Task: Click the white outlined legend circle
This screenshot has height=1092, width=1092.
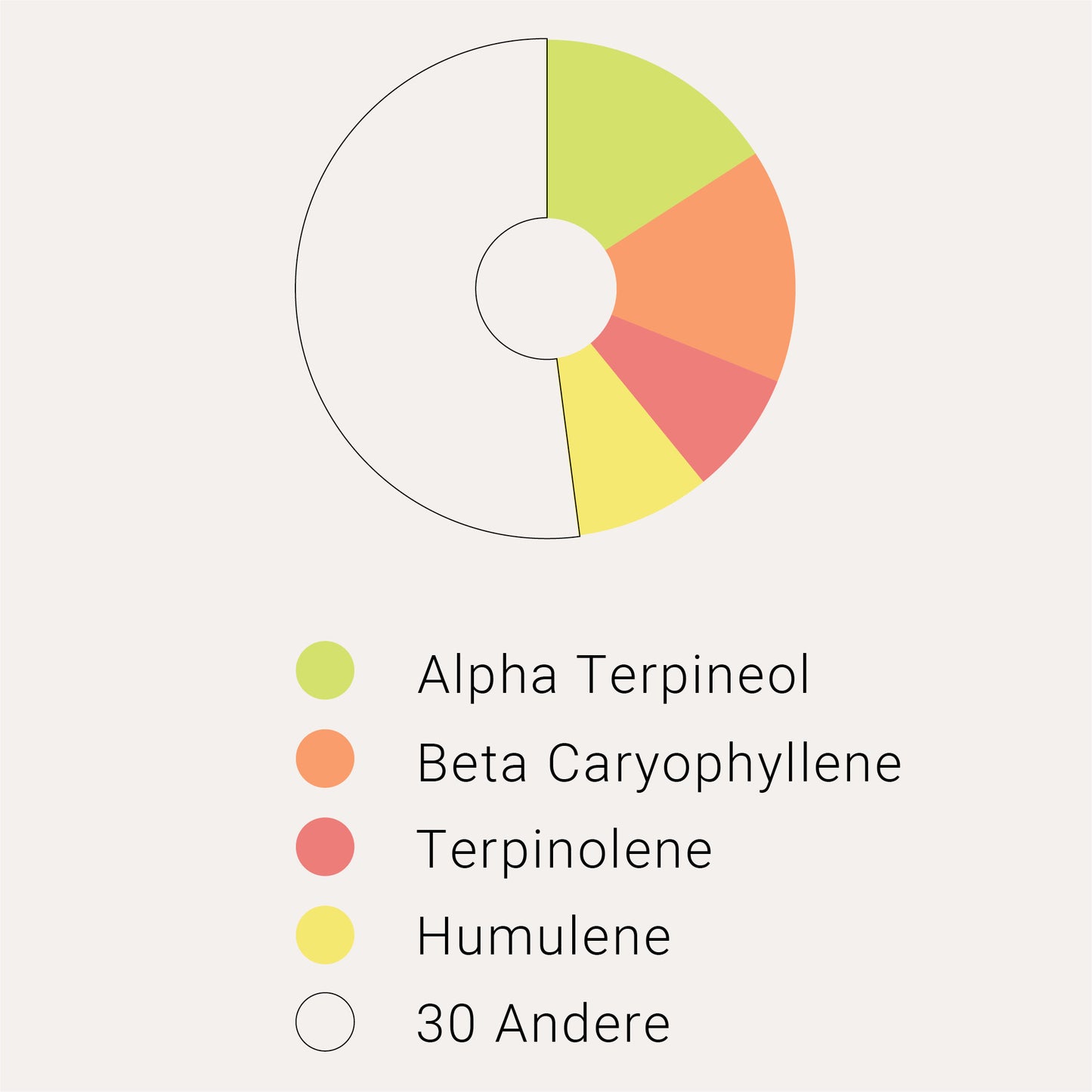Action: point(325,1022)
